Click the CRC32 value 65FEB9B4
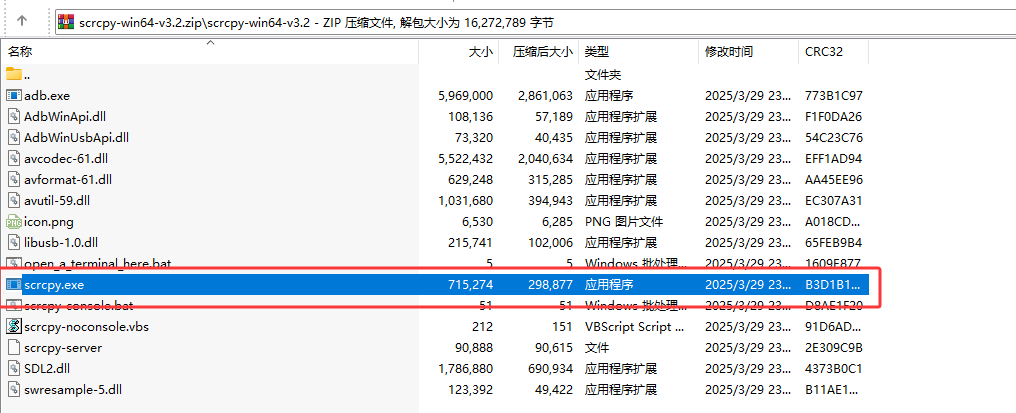 [834, 242]
